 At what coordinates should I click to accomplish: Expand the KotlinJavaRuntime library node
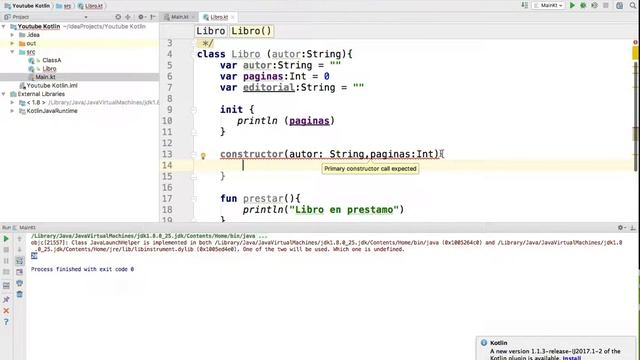click(x=12, y=111)
